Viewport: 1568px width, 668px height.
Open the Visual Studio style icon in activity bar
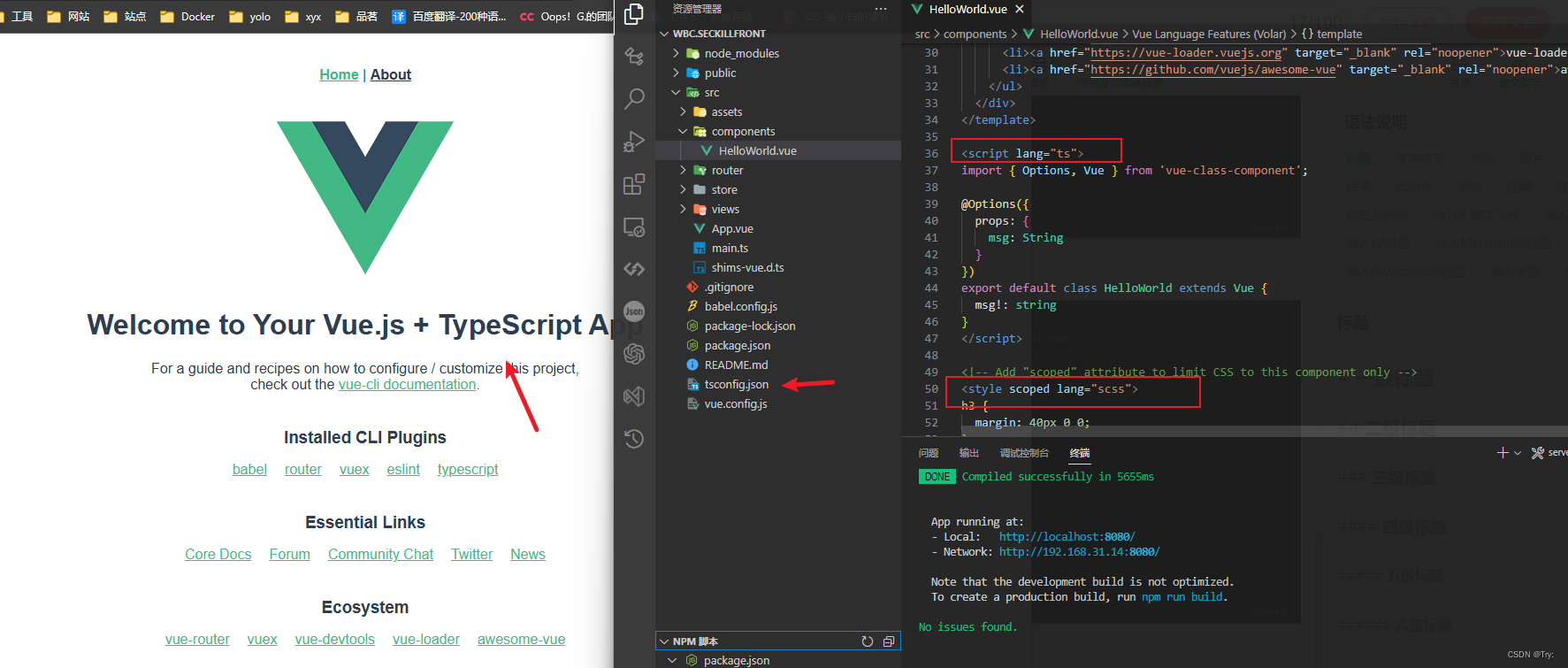pyautogui.click(x=634, y=396)
